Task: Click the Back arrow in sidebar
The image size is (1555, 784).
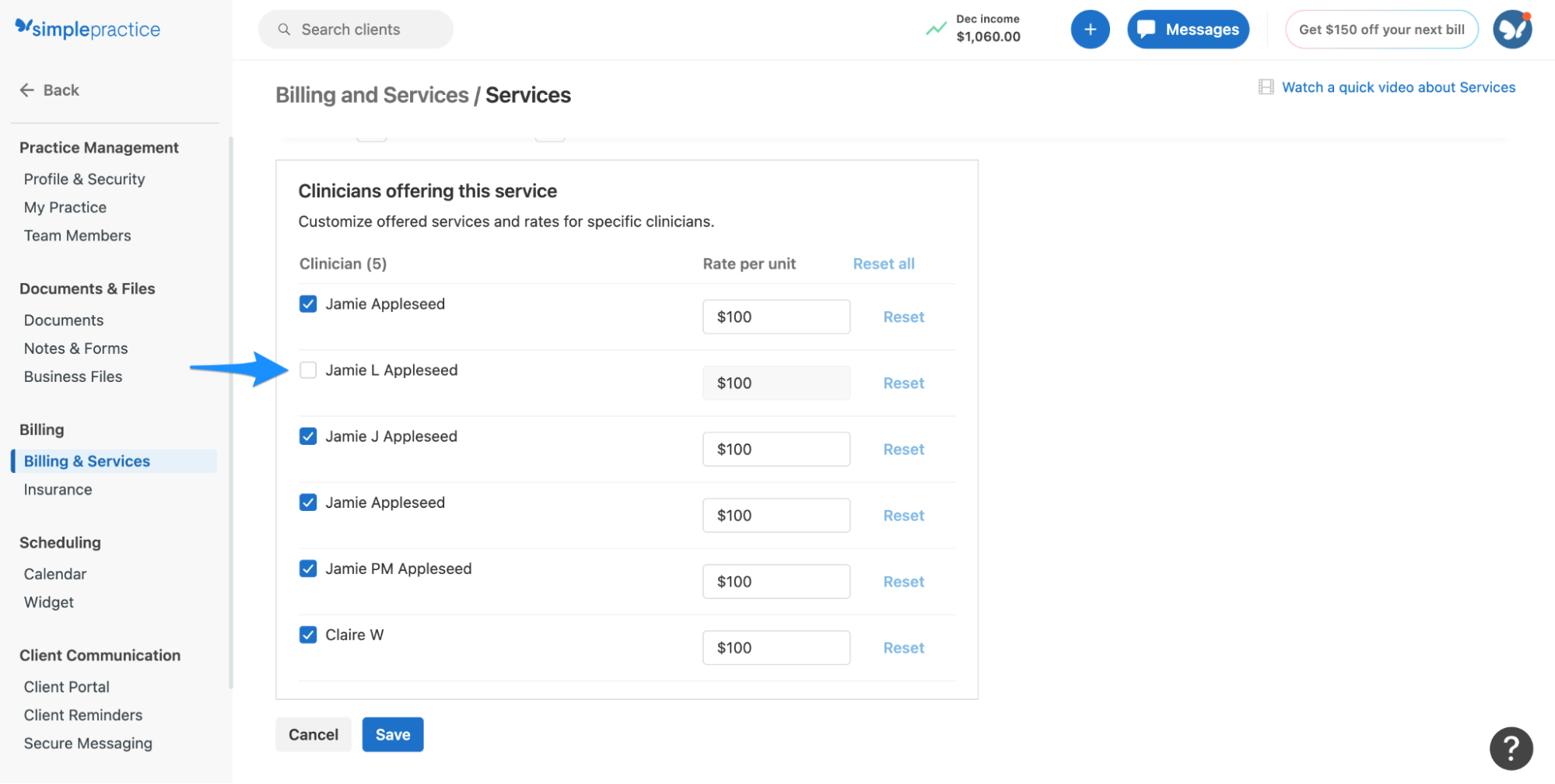Action: pos(27,90)
